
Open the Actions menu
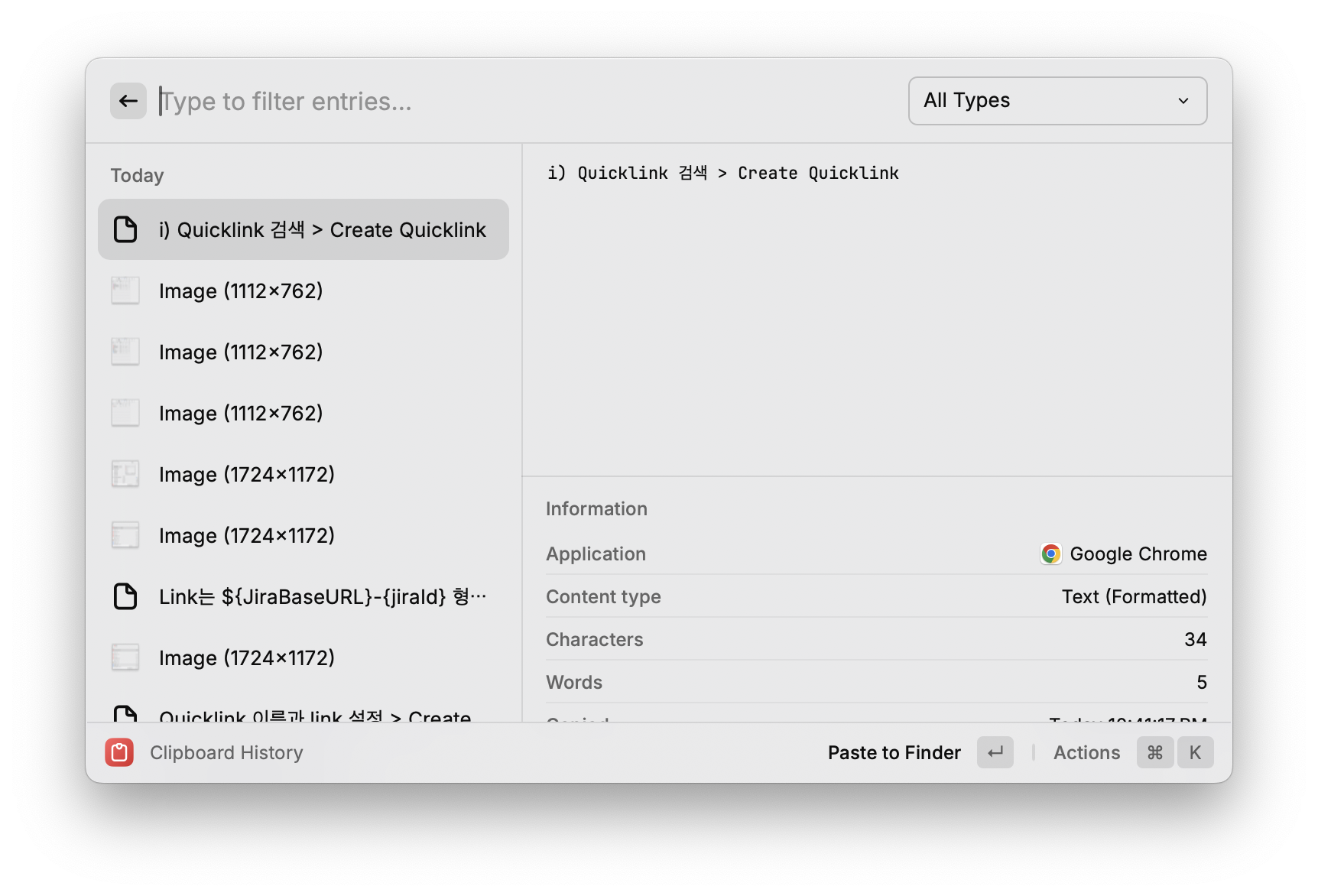click(x=1086, y=752)
